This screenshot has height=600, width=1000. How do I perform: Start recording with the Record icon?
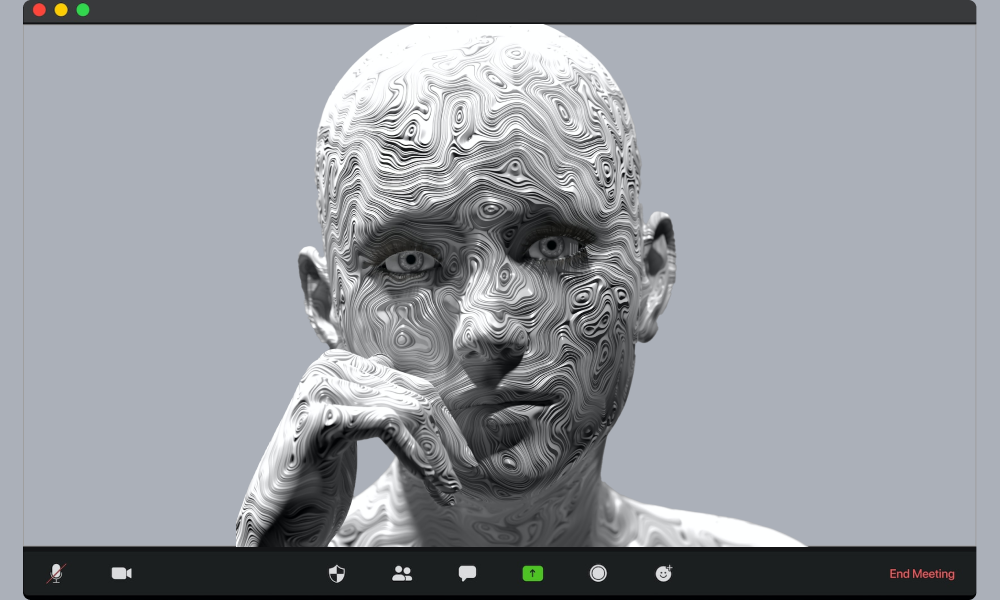(598, 573)
